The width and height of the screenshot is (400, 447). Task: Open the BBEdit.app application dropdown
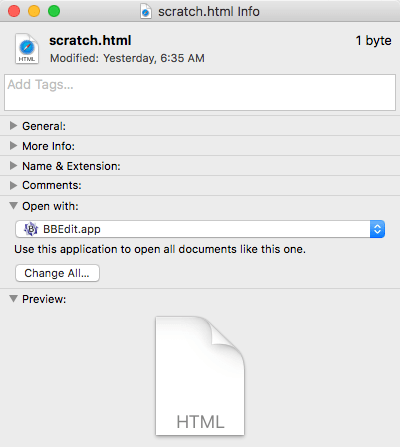coord(200,229)
